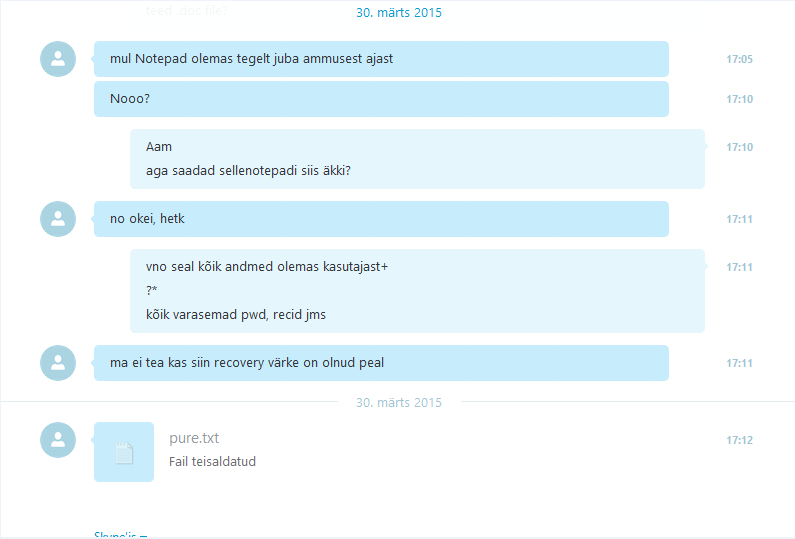Viewport: 795px width, 539px height.
Task: Select the 'Nooo?' message bubble
Action: tap(381, 99)
